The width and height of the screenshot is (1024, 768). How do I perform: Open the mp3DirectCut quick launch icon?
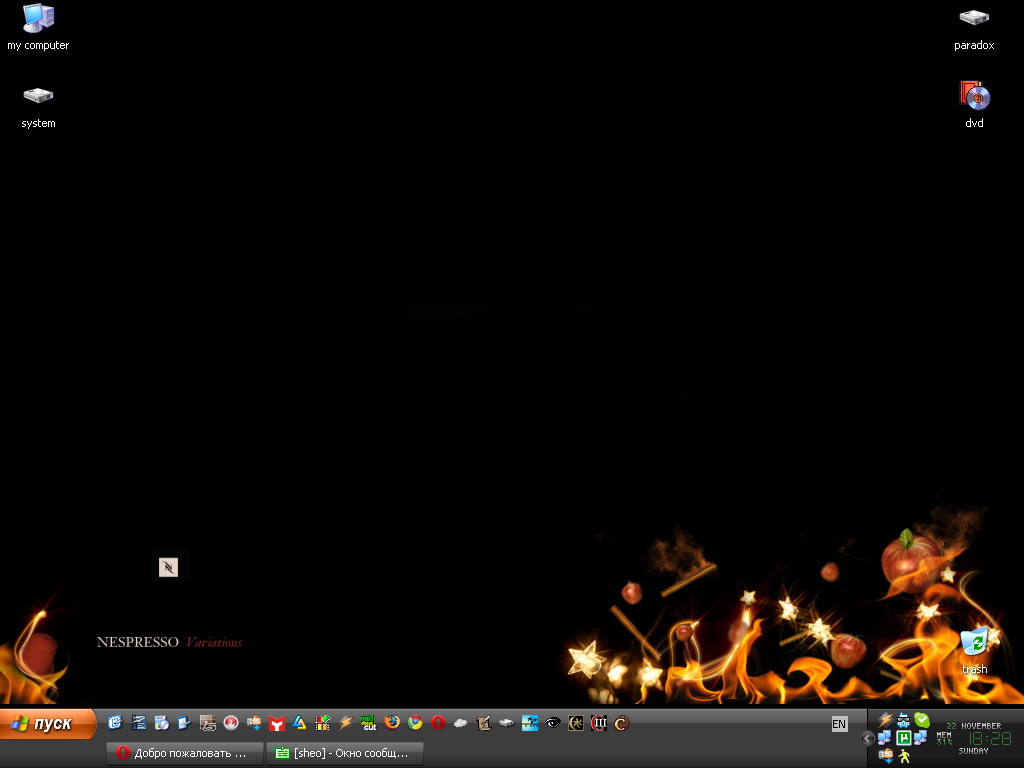tap(369, 723)
